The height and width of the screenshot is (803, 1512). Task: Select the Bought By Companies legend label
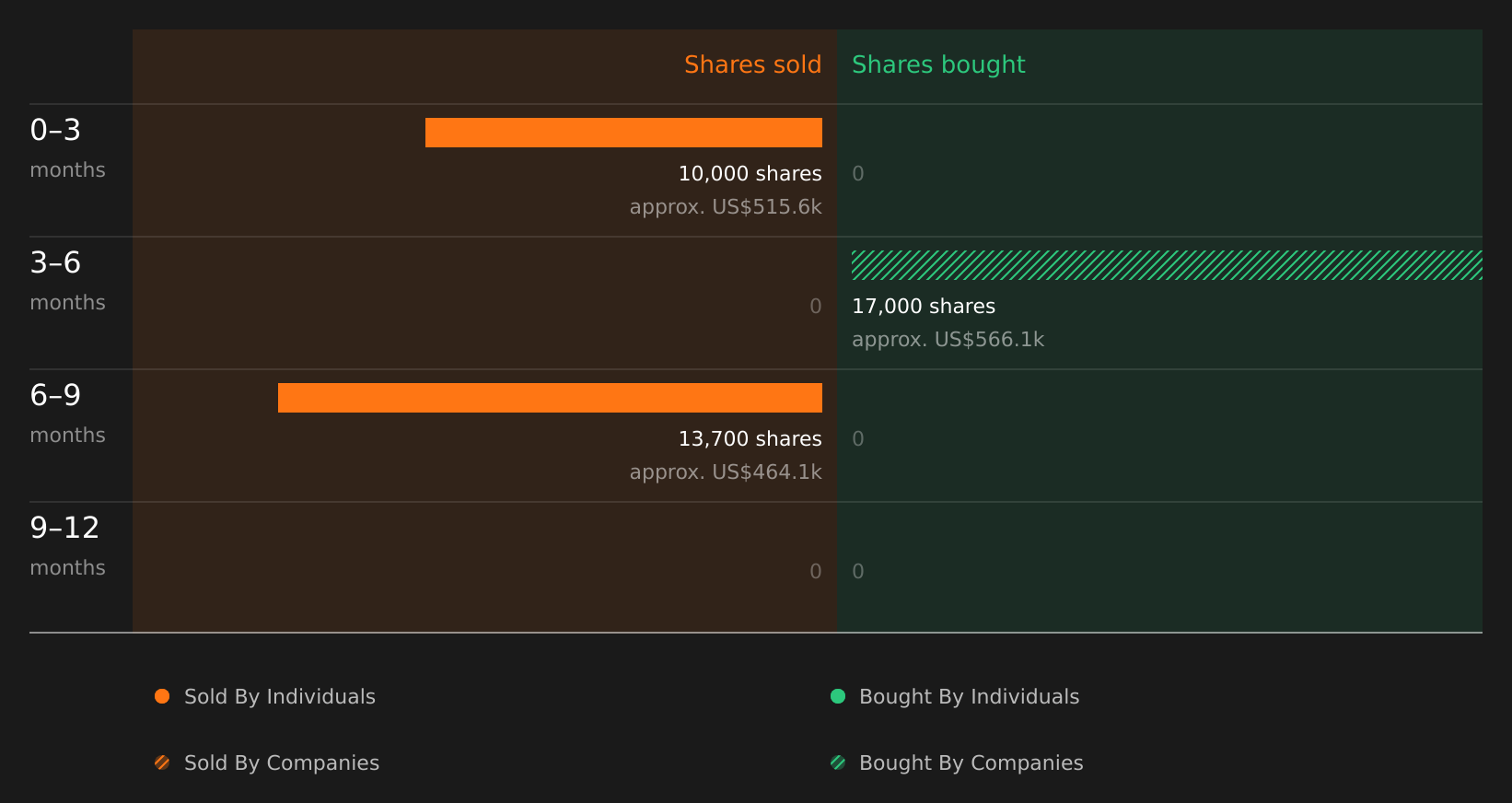971,763
